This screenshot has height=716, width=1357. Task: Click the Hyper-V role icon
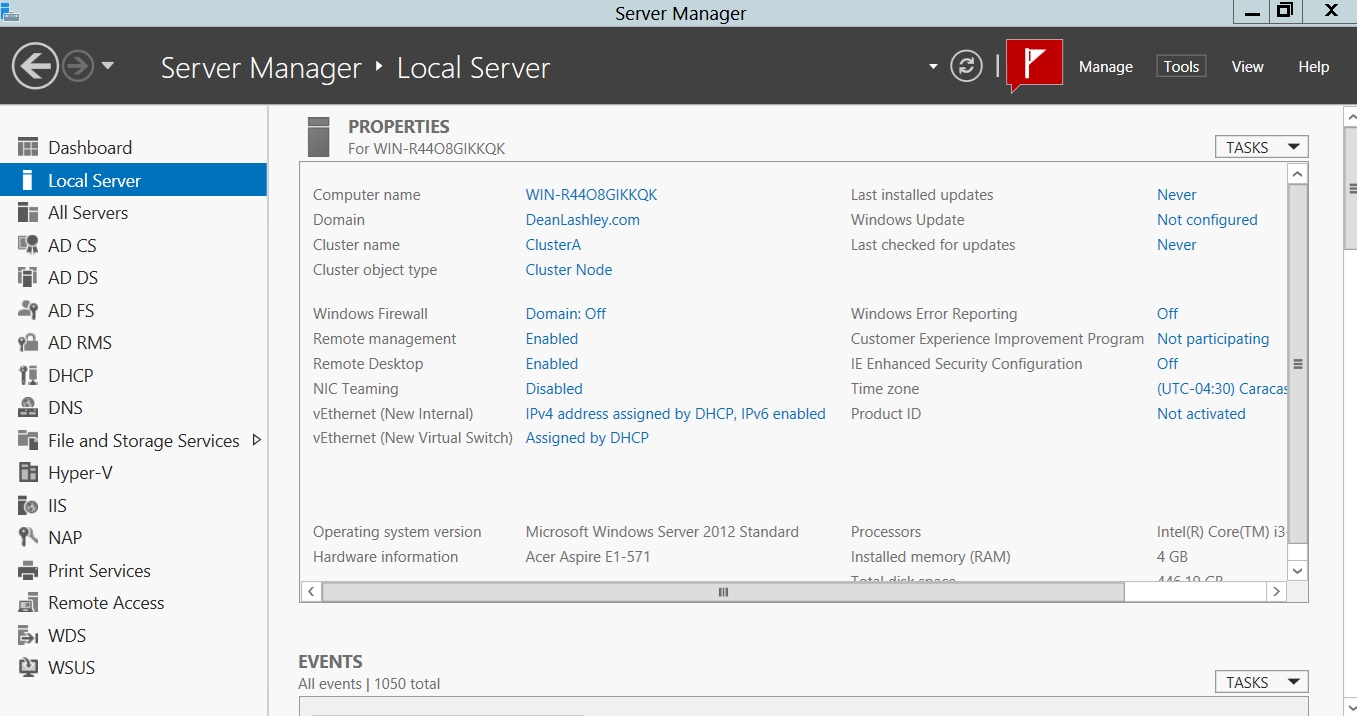[x=28, y=473]
